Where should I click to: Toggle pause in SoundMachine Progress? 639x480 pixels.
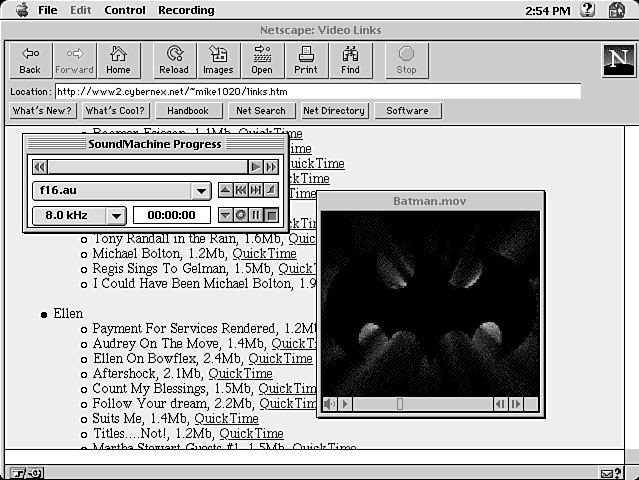tap(256, 215)
